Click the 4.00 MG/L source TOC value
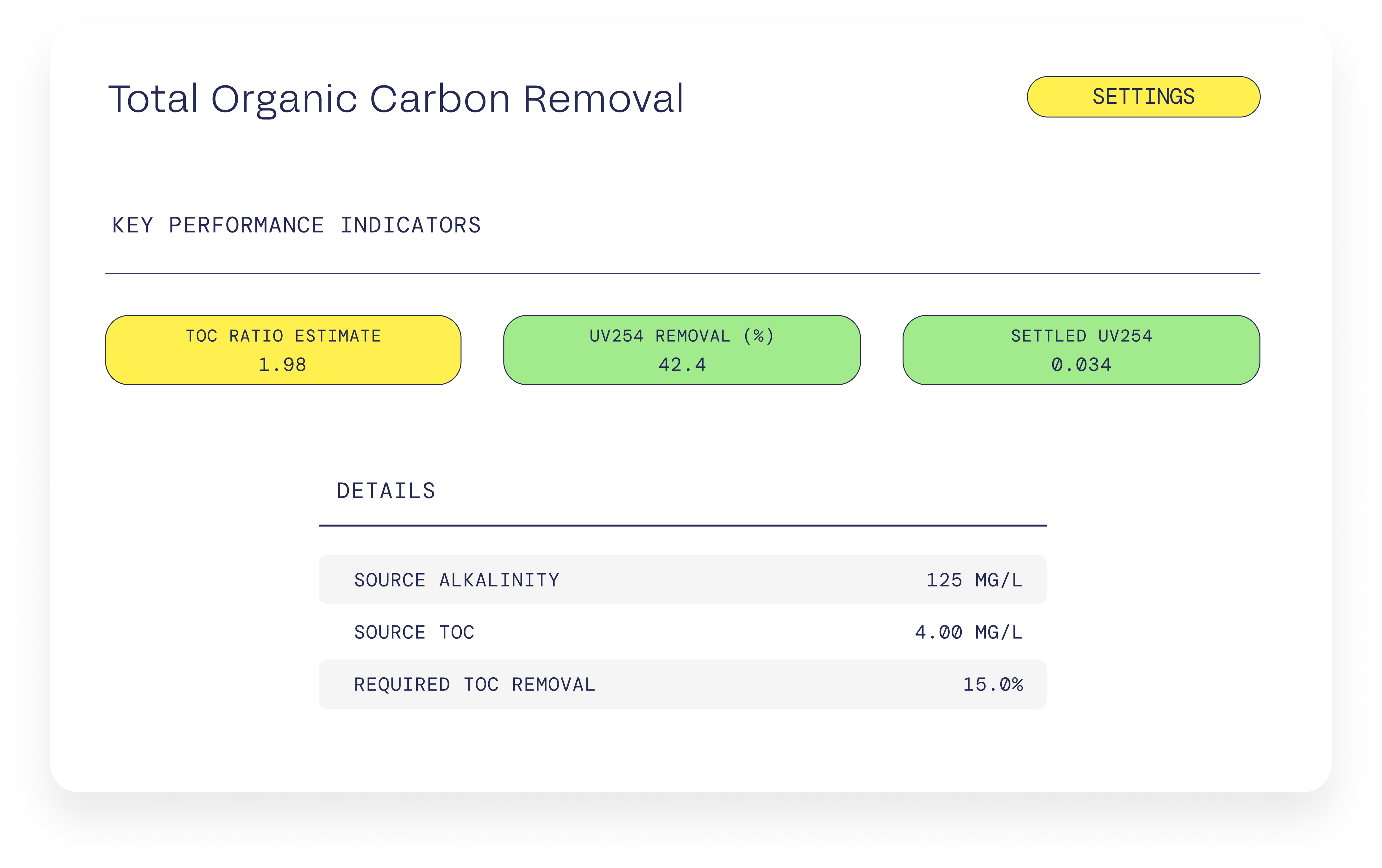This screenshot has width=1382, height=868. click(968, 632)
